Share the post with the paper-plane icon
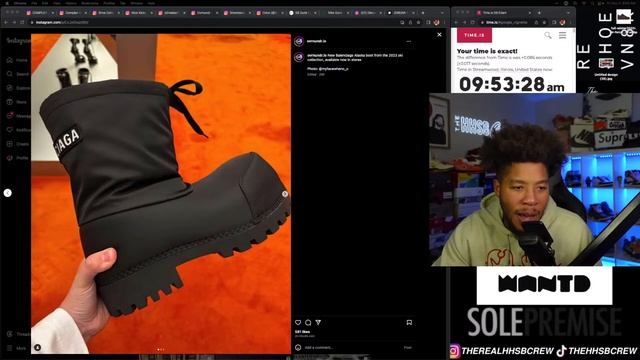 click(318, 322)
